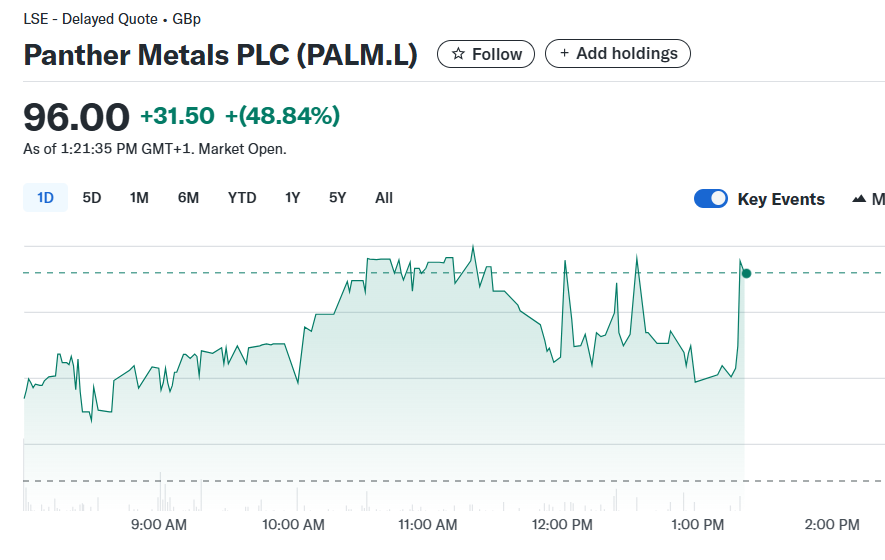
Task: Switch chart to 6M range
Action: (188, 198)
